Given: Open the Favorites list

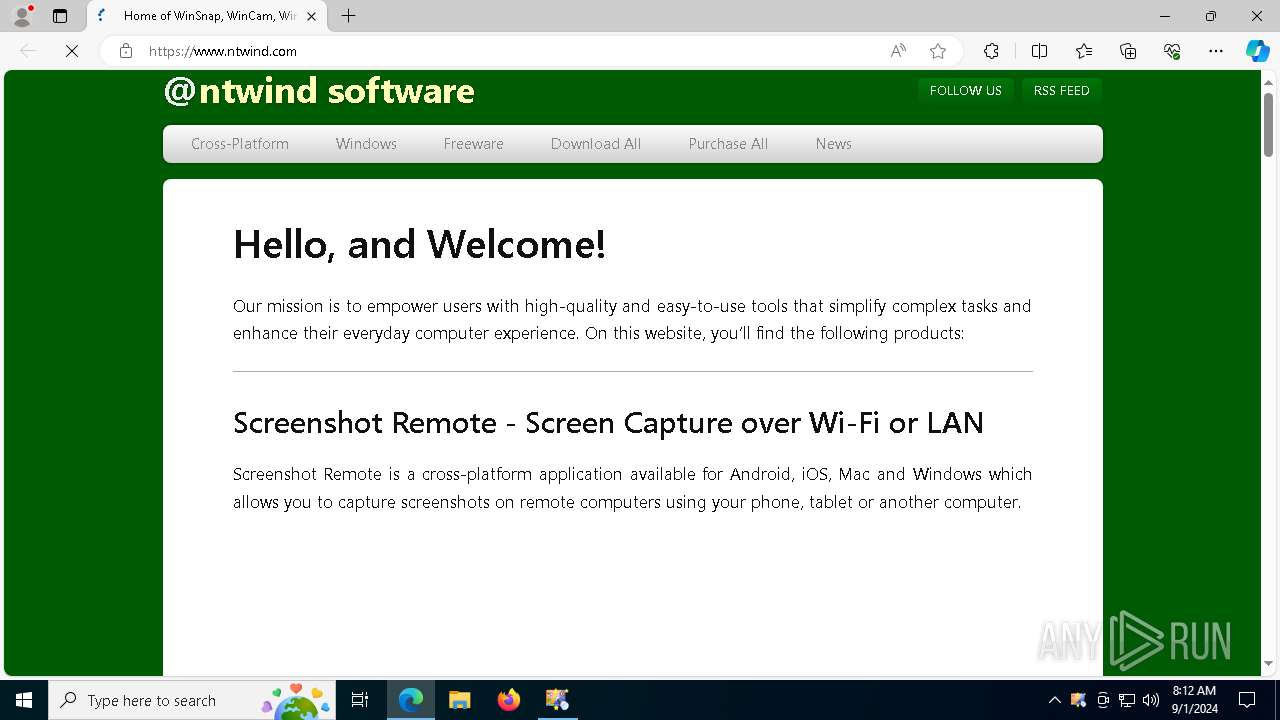Looking at the screenshot, I should 1084,51.
